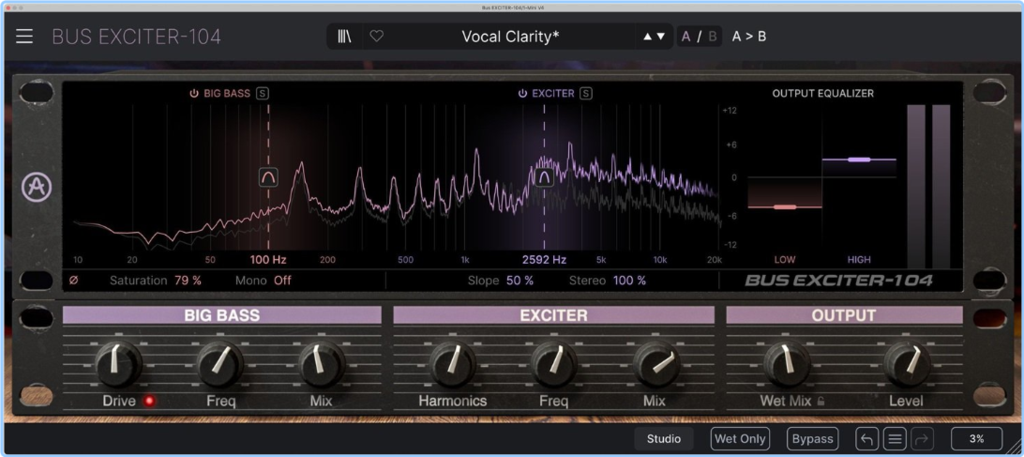Click the High output EQ slider handle

click(859, 159)
